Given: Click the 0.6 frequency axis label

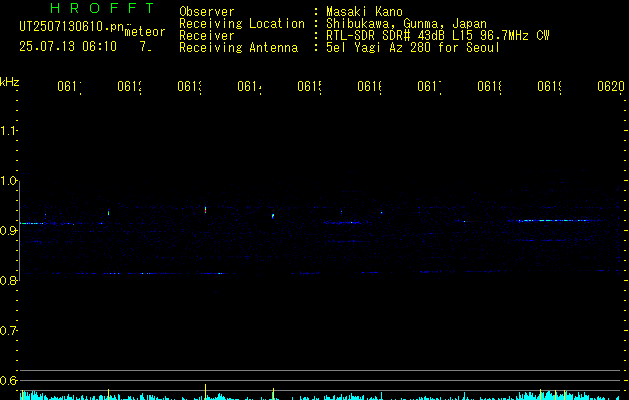Looking at the screenshot, I should pos(9,380).
